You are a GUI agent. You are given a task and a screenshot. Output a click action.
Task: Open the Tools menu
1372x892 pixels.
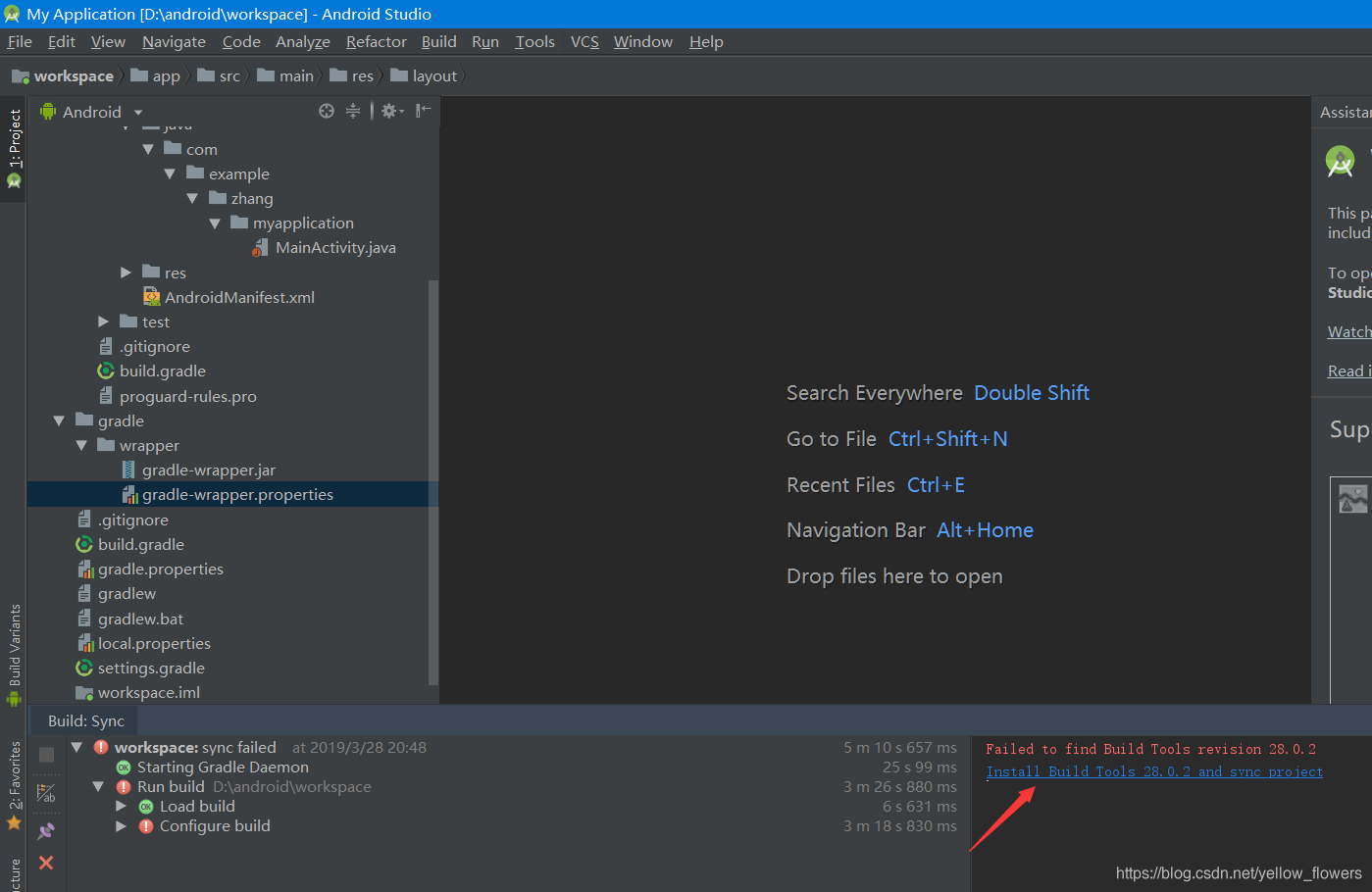534,41
